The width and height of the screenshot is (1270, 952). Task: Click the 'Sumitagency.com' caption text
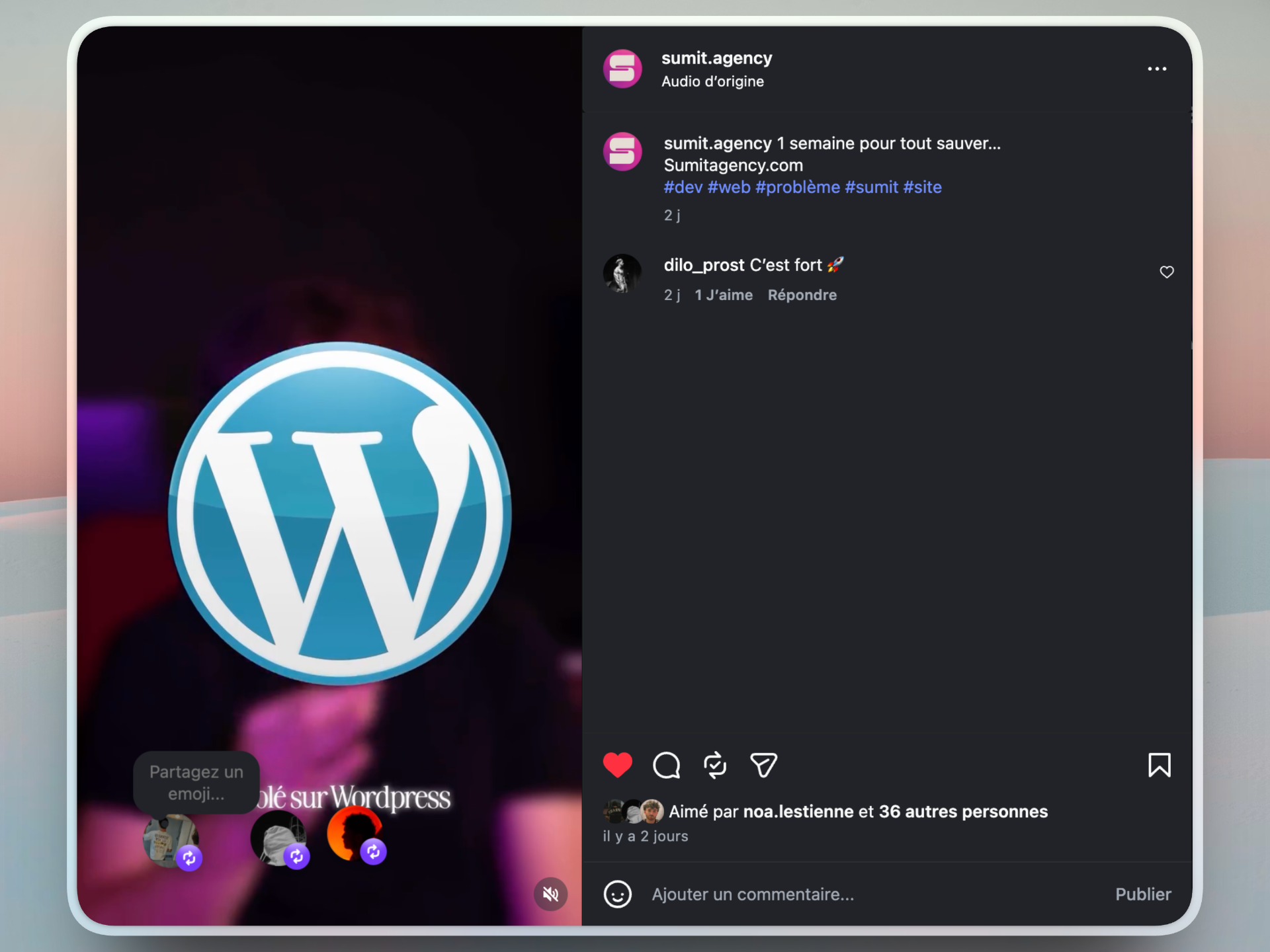[x=733, y=165]
